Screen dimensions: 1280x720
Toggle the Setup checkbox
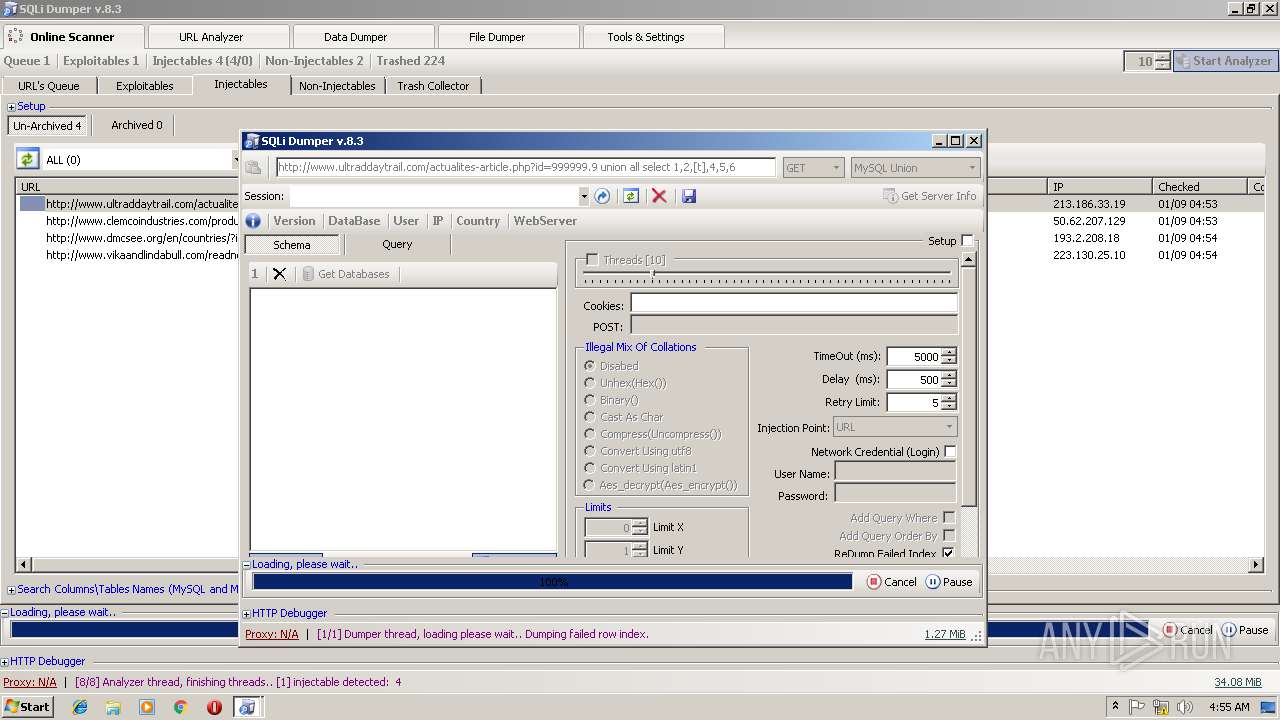click(x=967, y=241)
